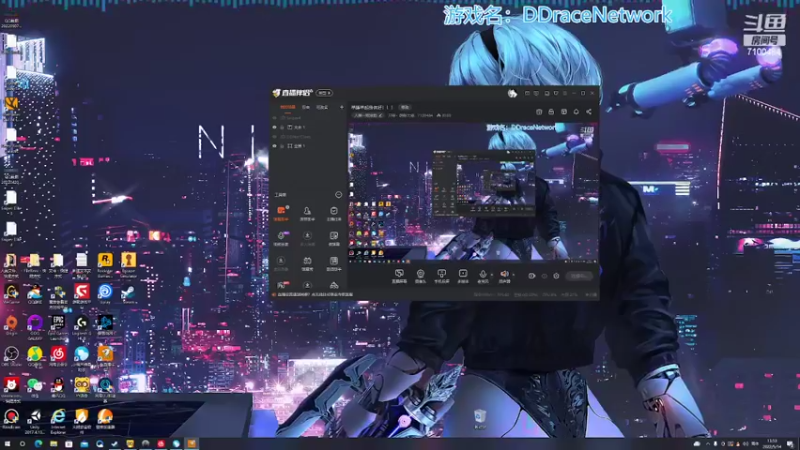Click the bell notification icon above the preview
The image size is (800, 450).
(x=576, y=112)
